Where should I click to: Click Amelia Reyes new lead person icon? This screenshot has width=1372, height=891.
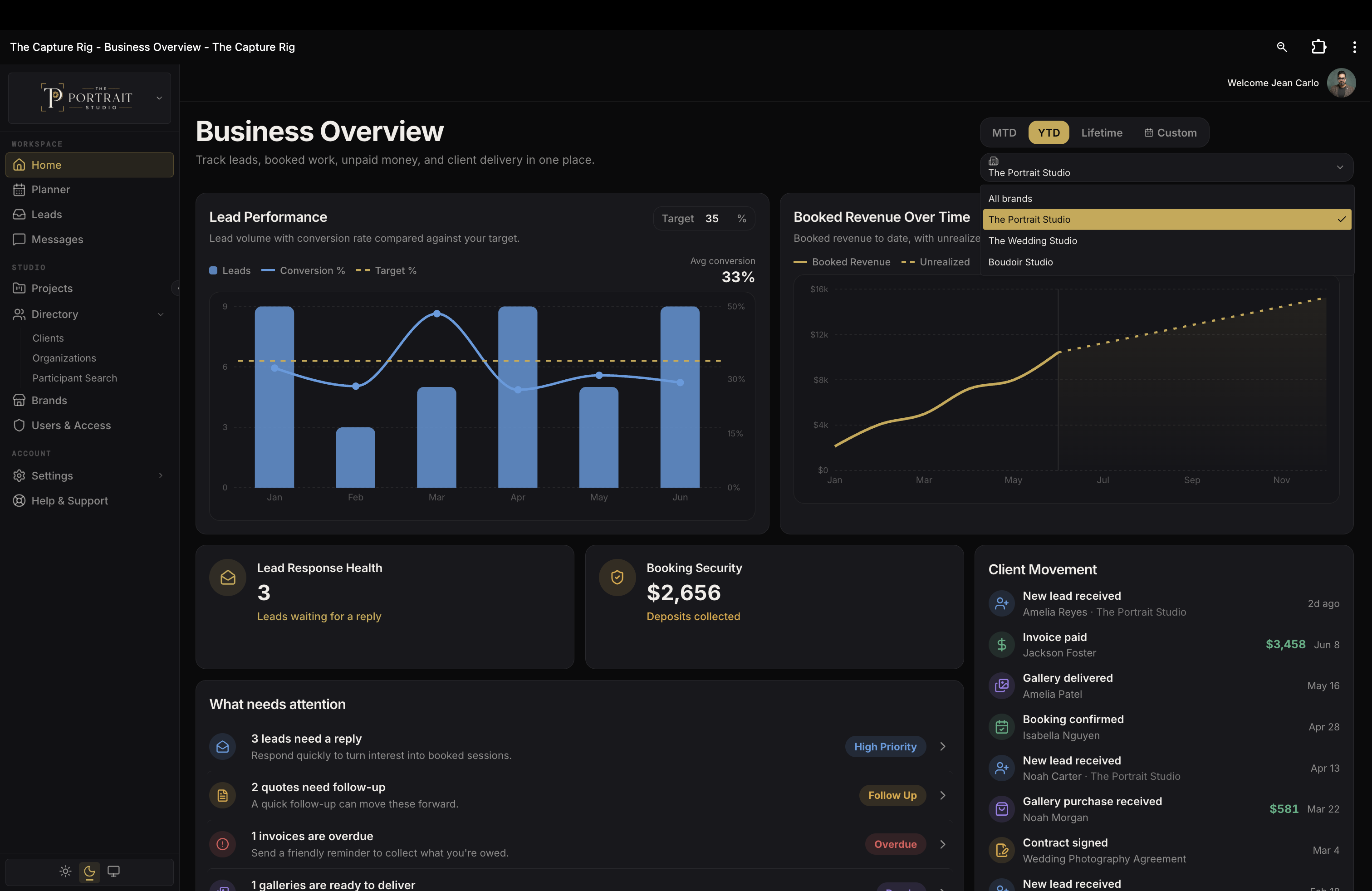click(1001, 603)
